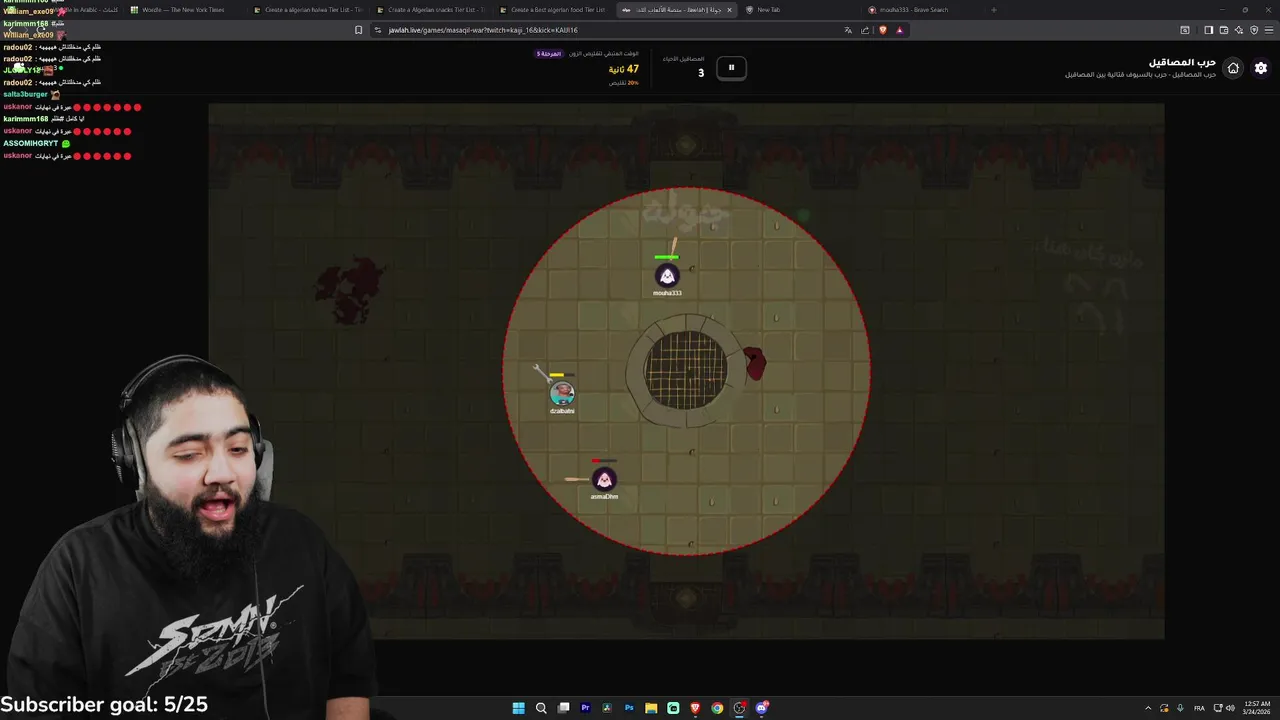Click the mouha333 player avatar
The width and height of the screenshot is (1280, 720).
667,276
